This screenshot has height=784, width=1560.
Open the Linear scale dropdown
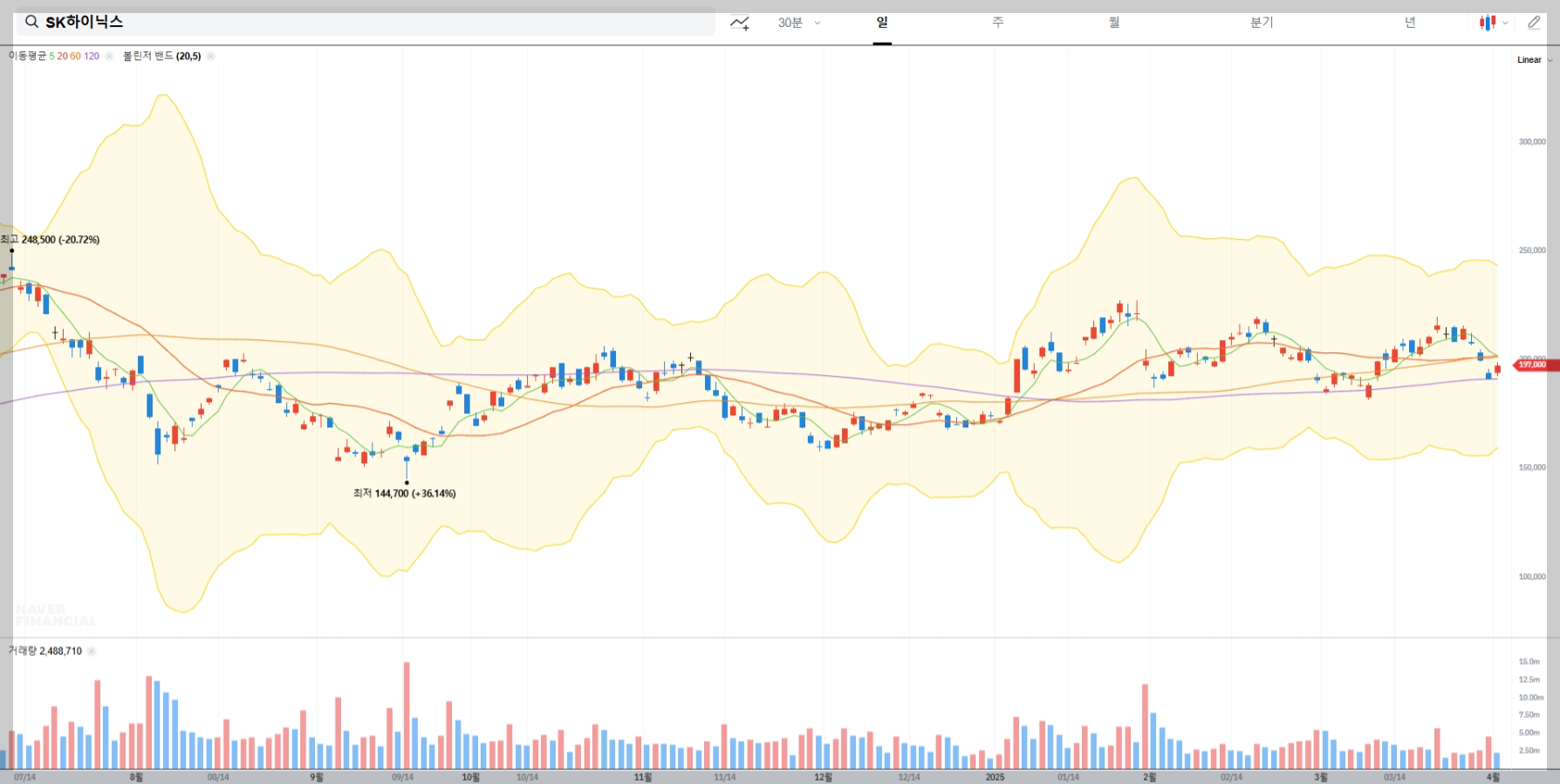tap(1535, 60)
